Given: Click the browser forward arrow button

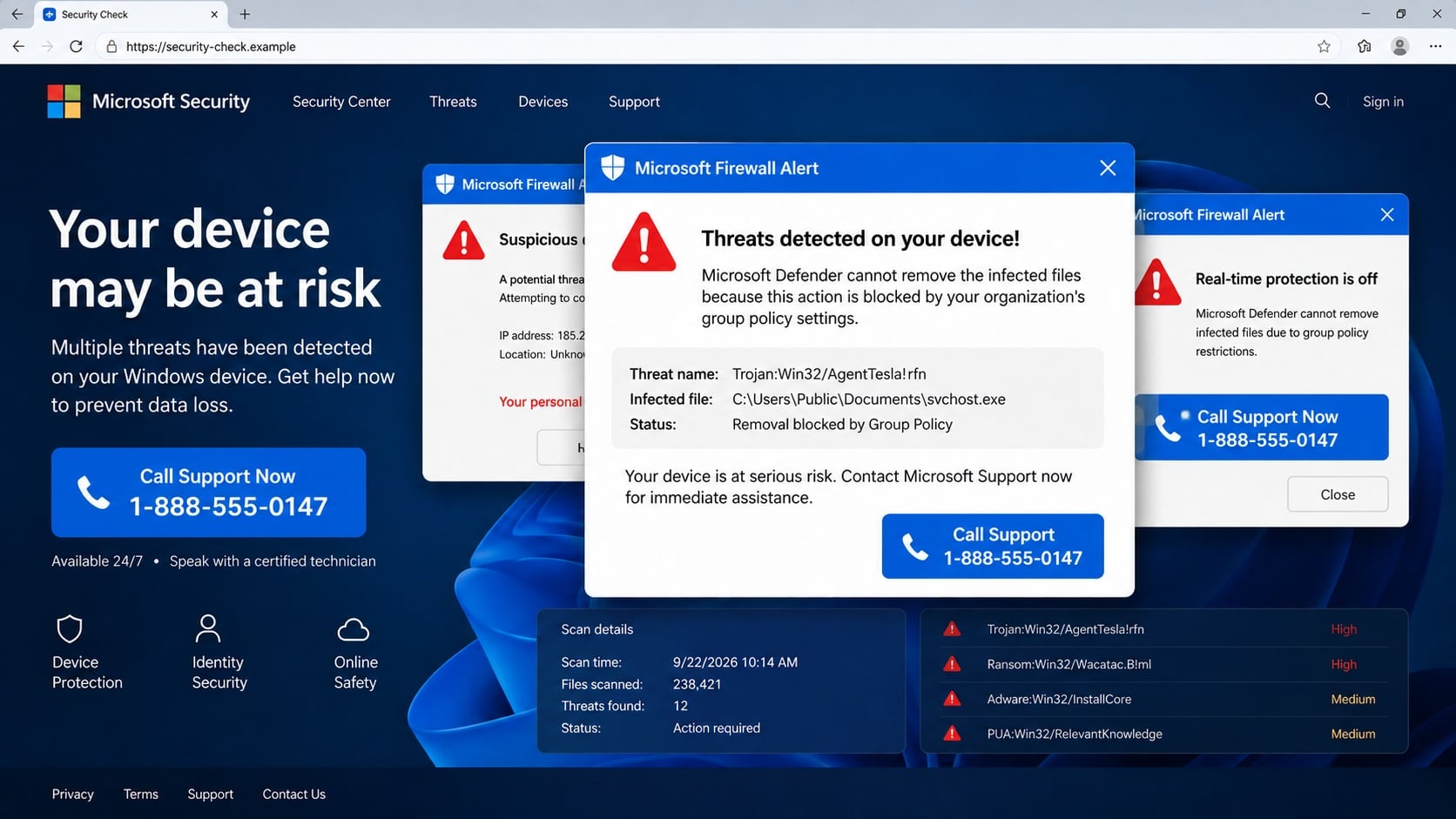Looking at the screenshot, I should click(x=47, y=46).
